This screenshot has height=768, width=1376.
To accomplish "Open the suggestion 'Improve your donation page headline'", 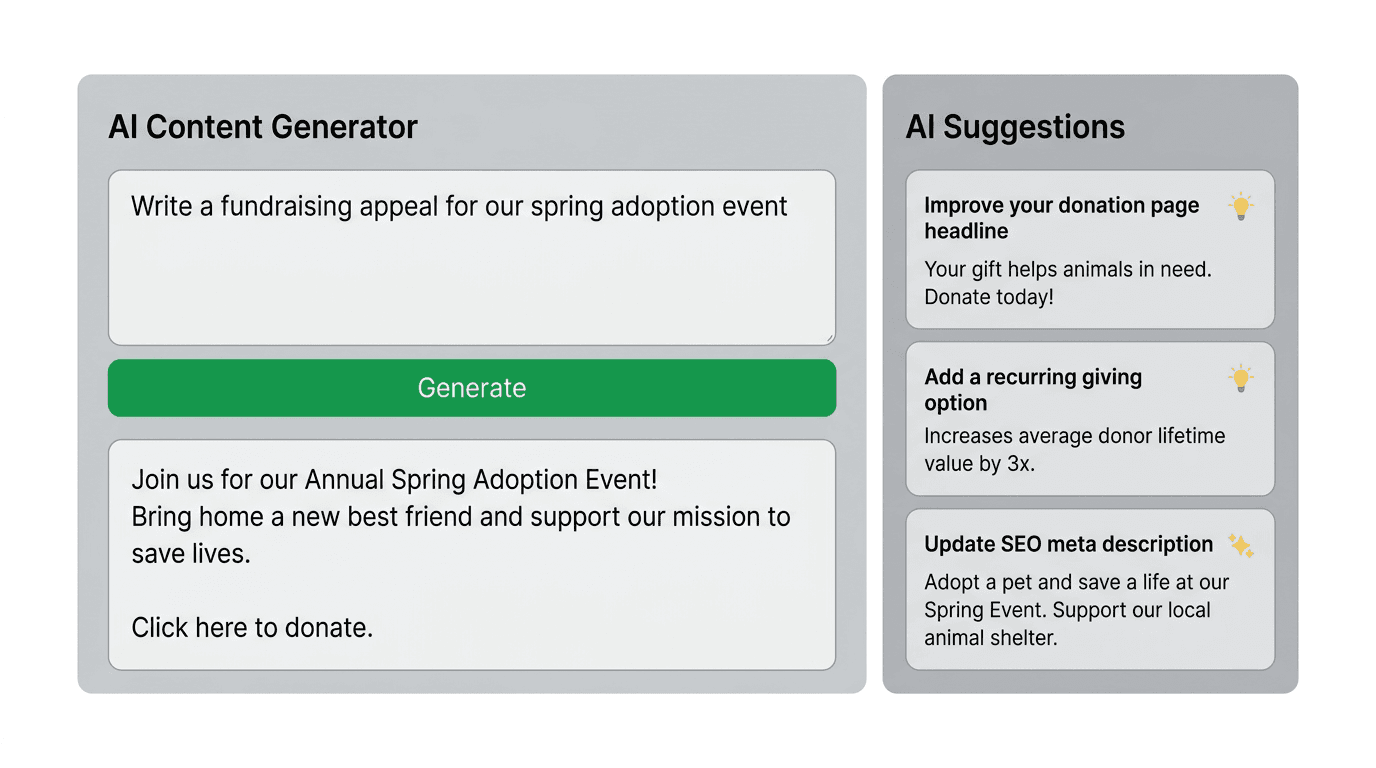I will click(1090, 250).
